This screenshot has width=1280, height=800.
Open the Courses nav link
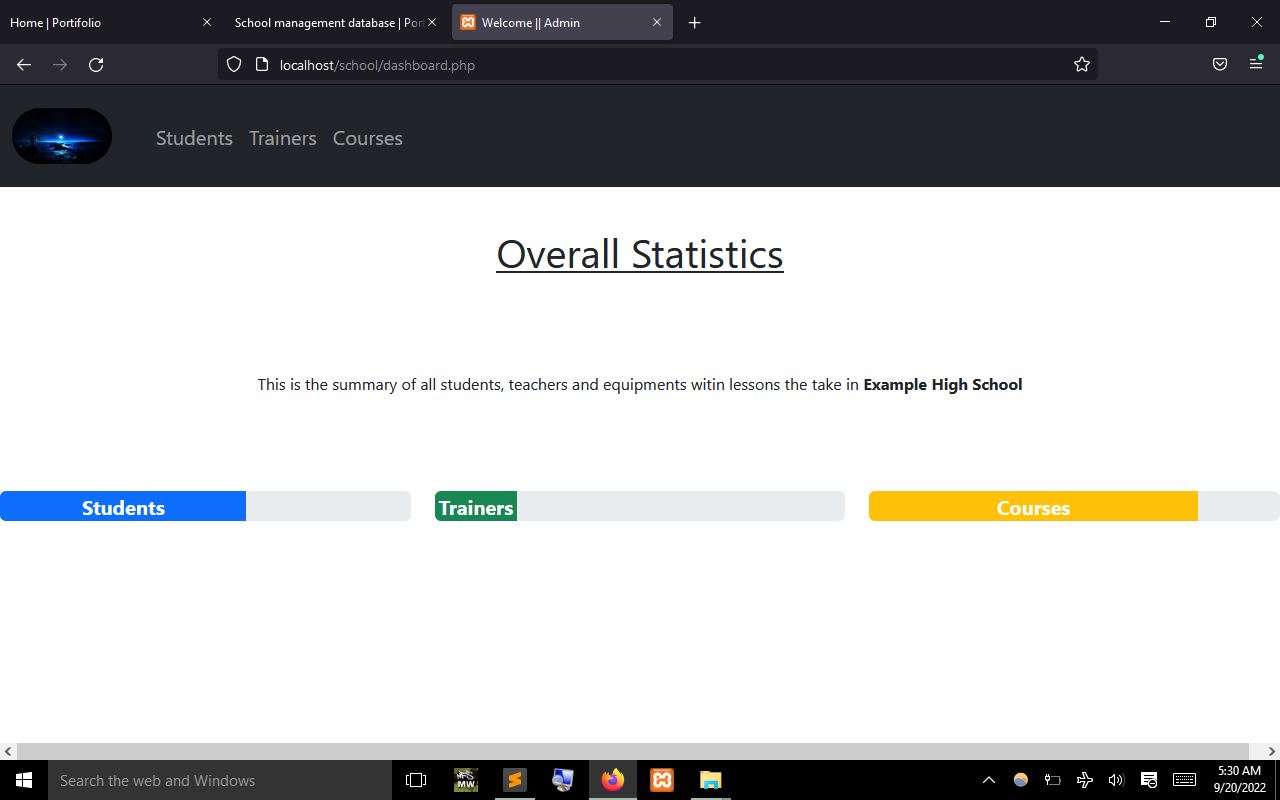click(367, 138)
